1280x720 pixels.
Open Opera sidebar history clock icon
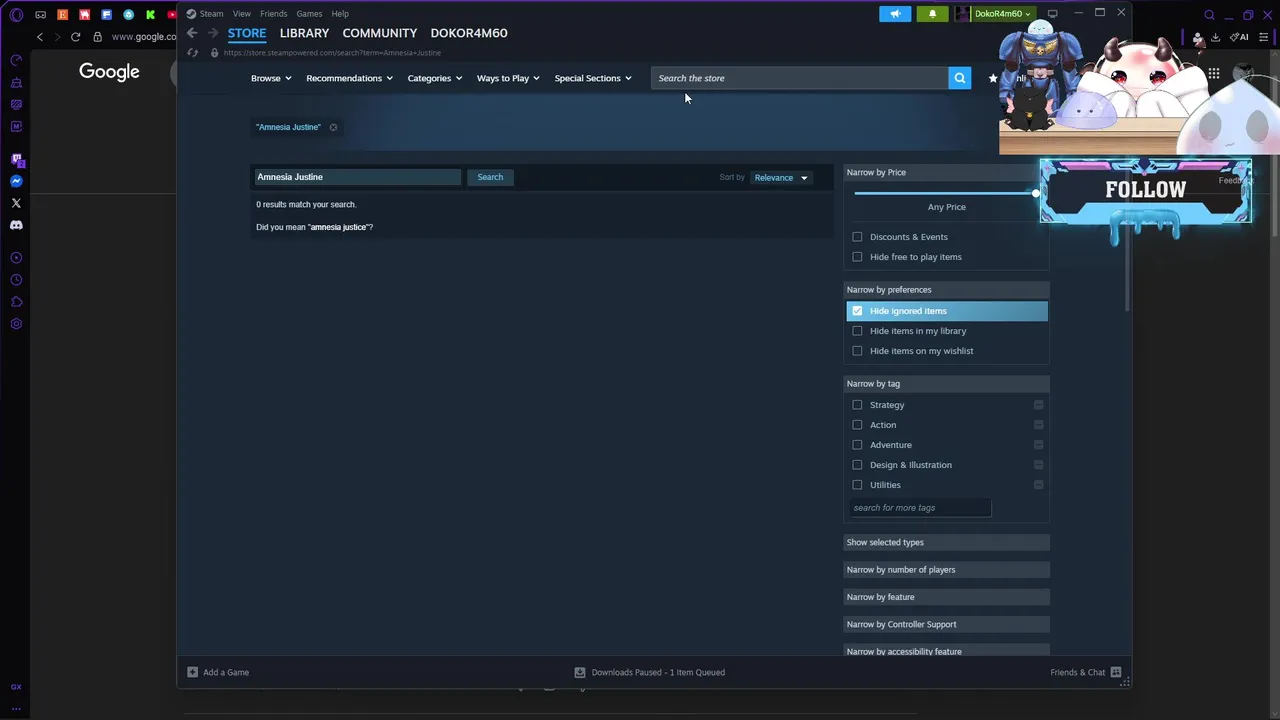tap(16, 280)
